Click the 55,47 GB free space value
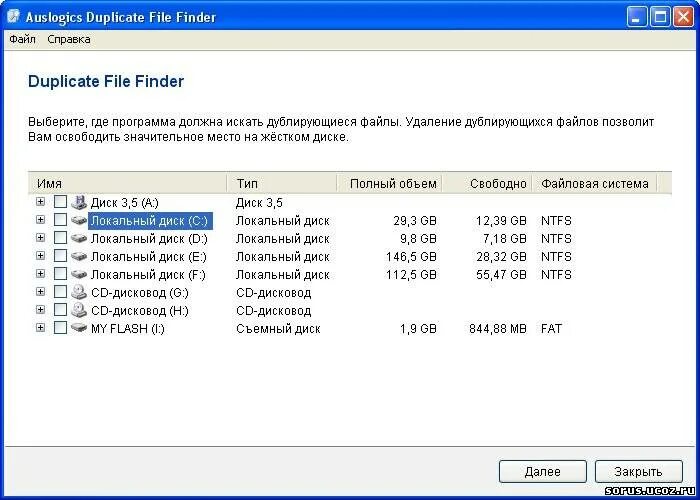The height and width of the screenshot is (500, 700). pyautogui.click(x=501, y=275)
